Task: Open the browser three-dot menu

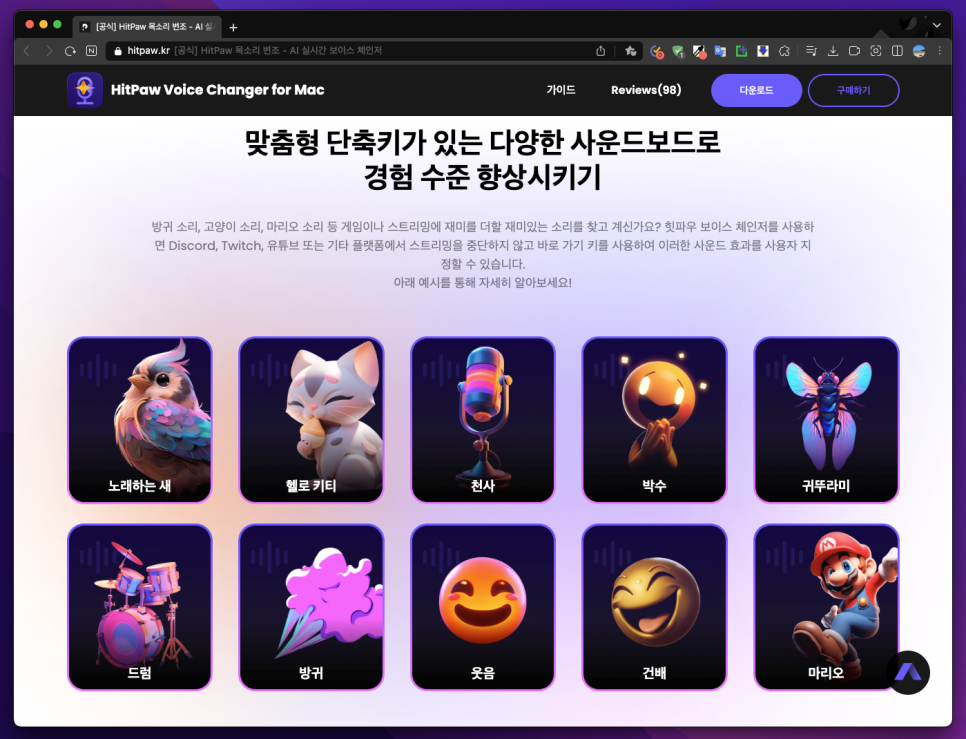Action: [940, 51]
